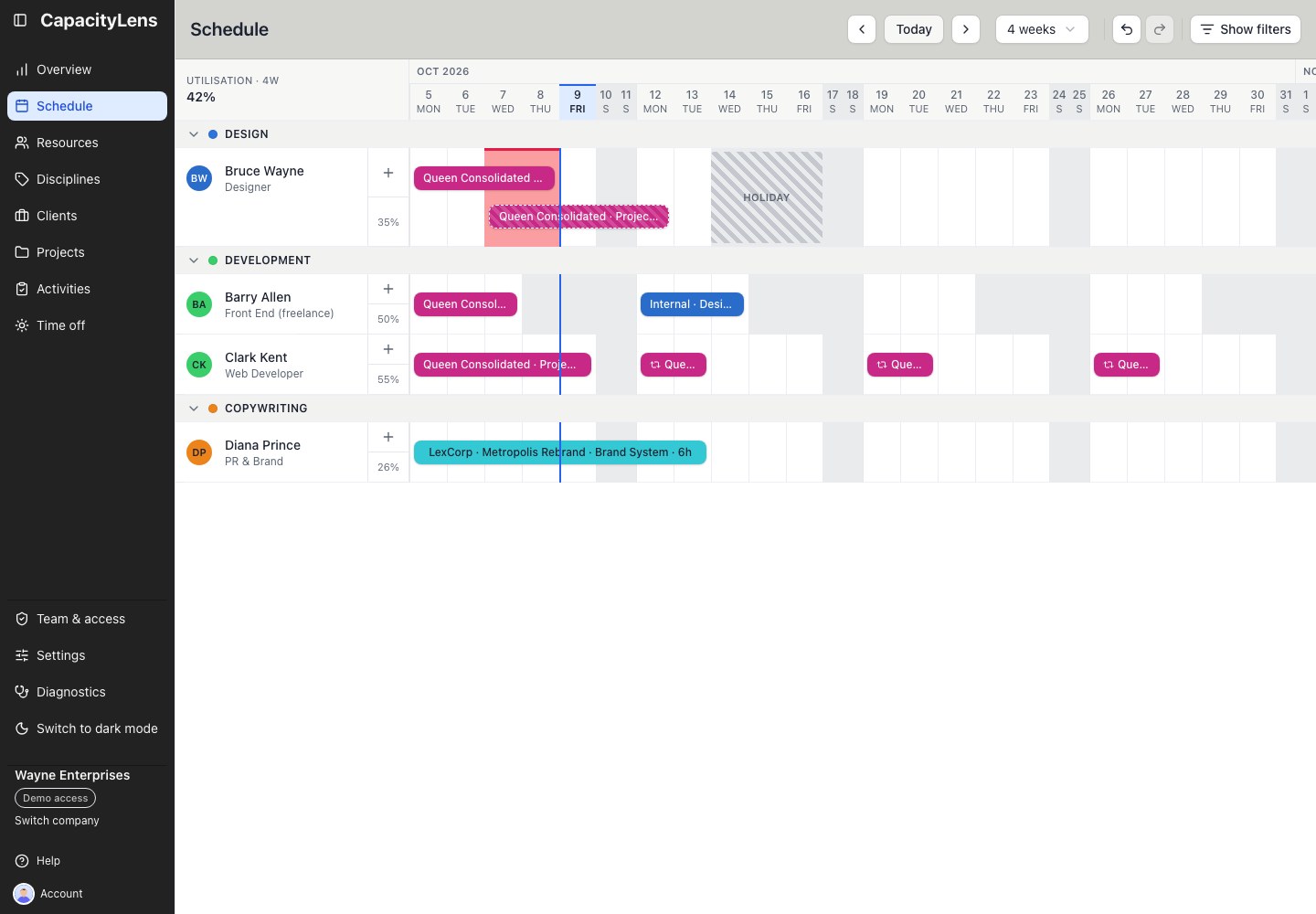Viewport: 1316px width, 914px height.
Task: Go to next period arrow
Action: tap(966, 29)
